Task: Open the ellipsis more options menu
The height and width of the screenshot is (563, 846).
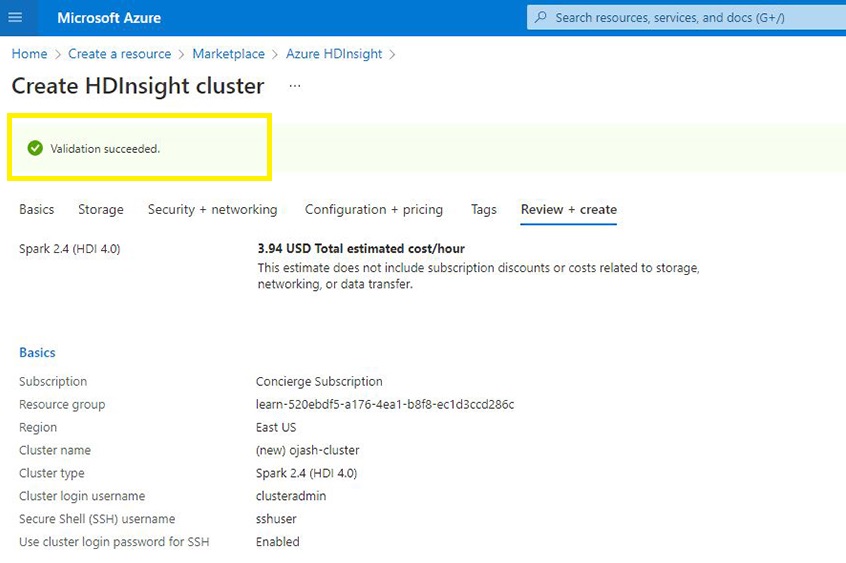Action: click(x=295, y=85)
